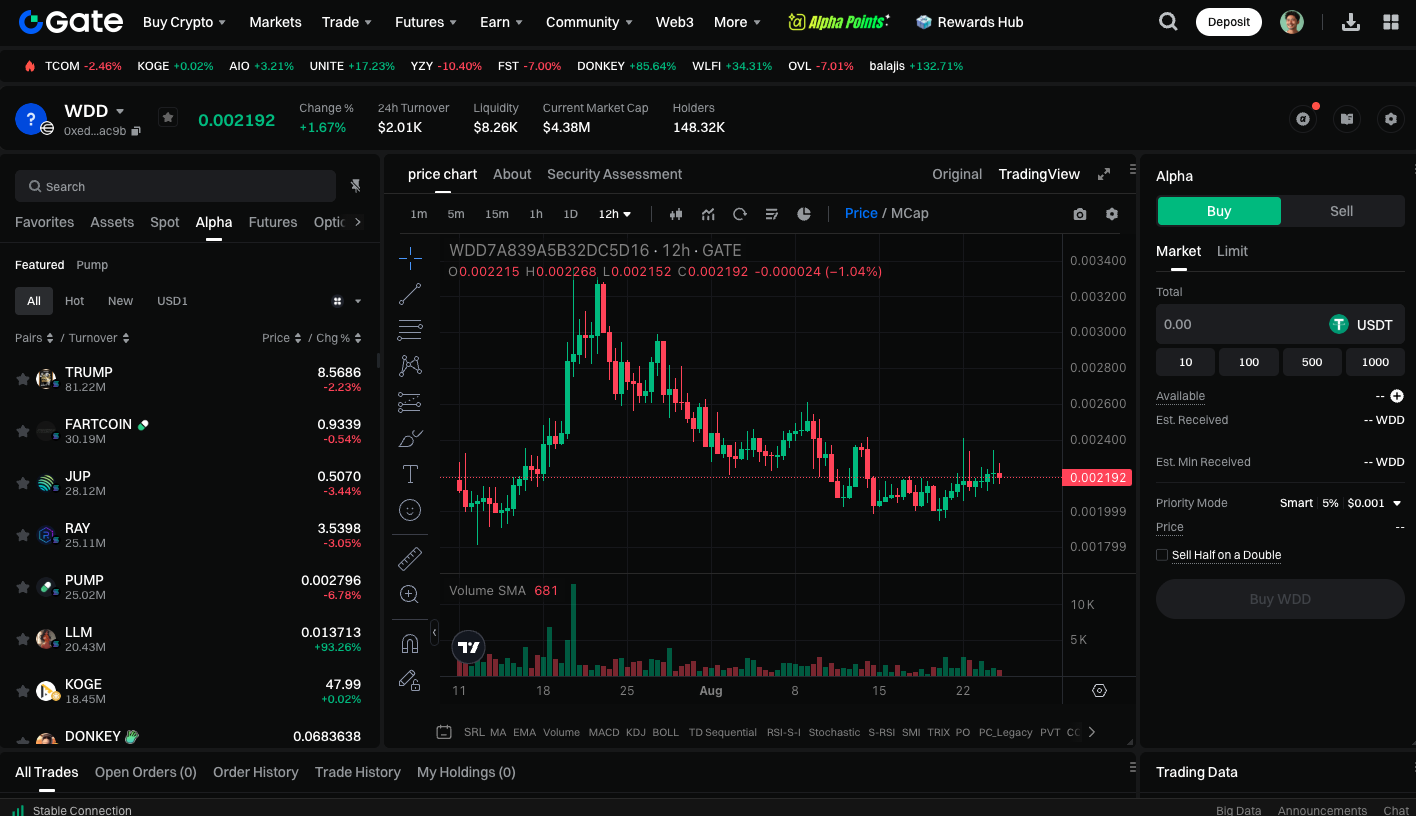
Task: Select the crosshair cursor tool
Action: [410, 258]
